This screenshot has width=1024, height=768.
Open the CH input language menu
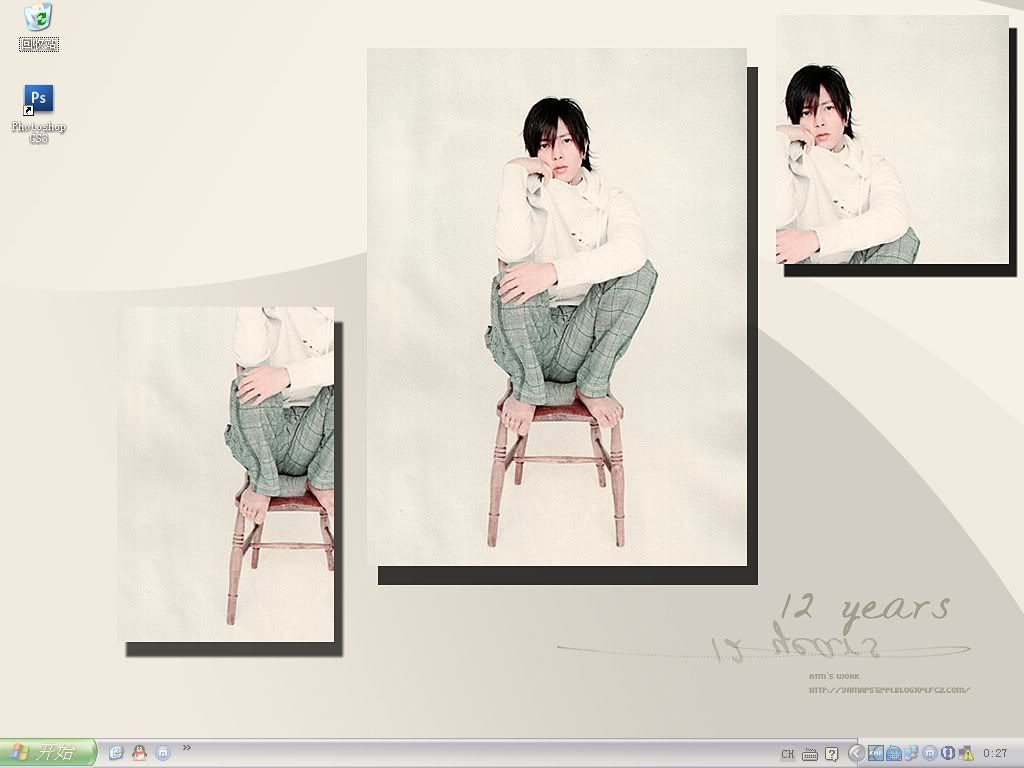point(787,754)
